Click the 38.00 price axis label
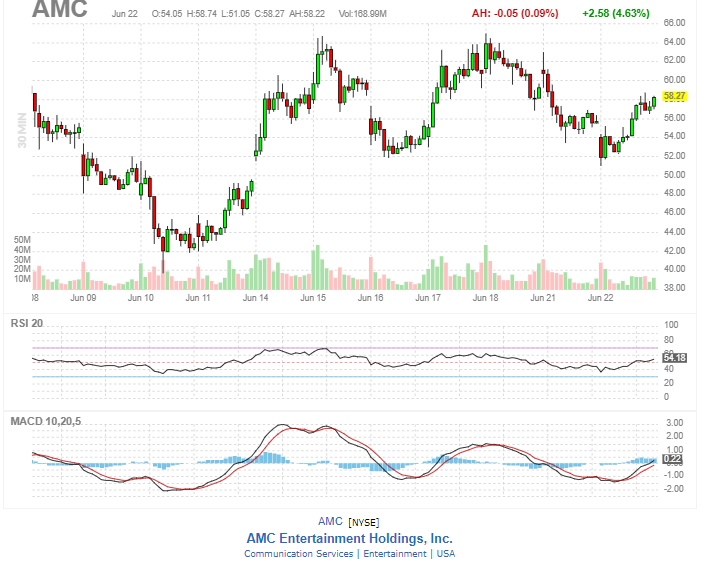Image resolution: width=706 pixels, height=571 pixels. (x=674, y=288)
